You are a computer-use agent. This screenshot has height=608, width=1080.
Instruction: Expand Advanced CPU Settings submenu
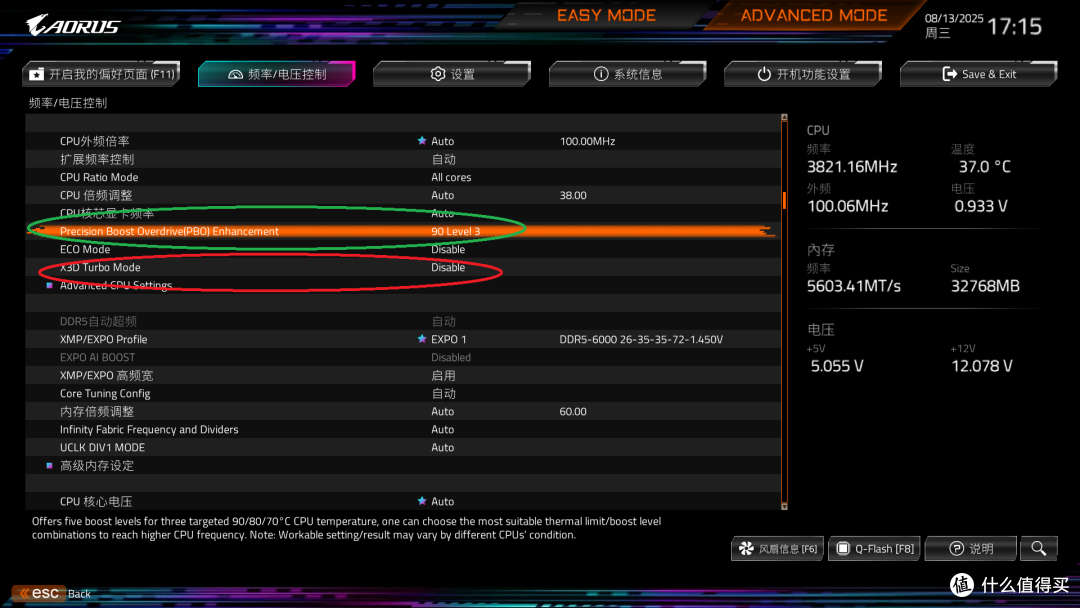click(x=116, y=285)
